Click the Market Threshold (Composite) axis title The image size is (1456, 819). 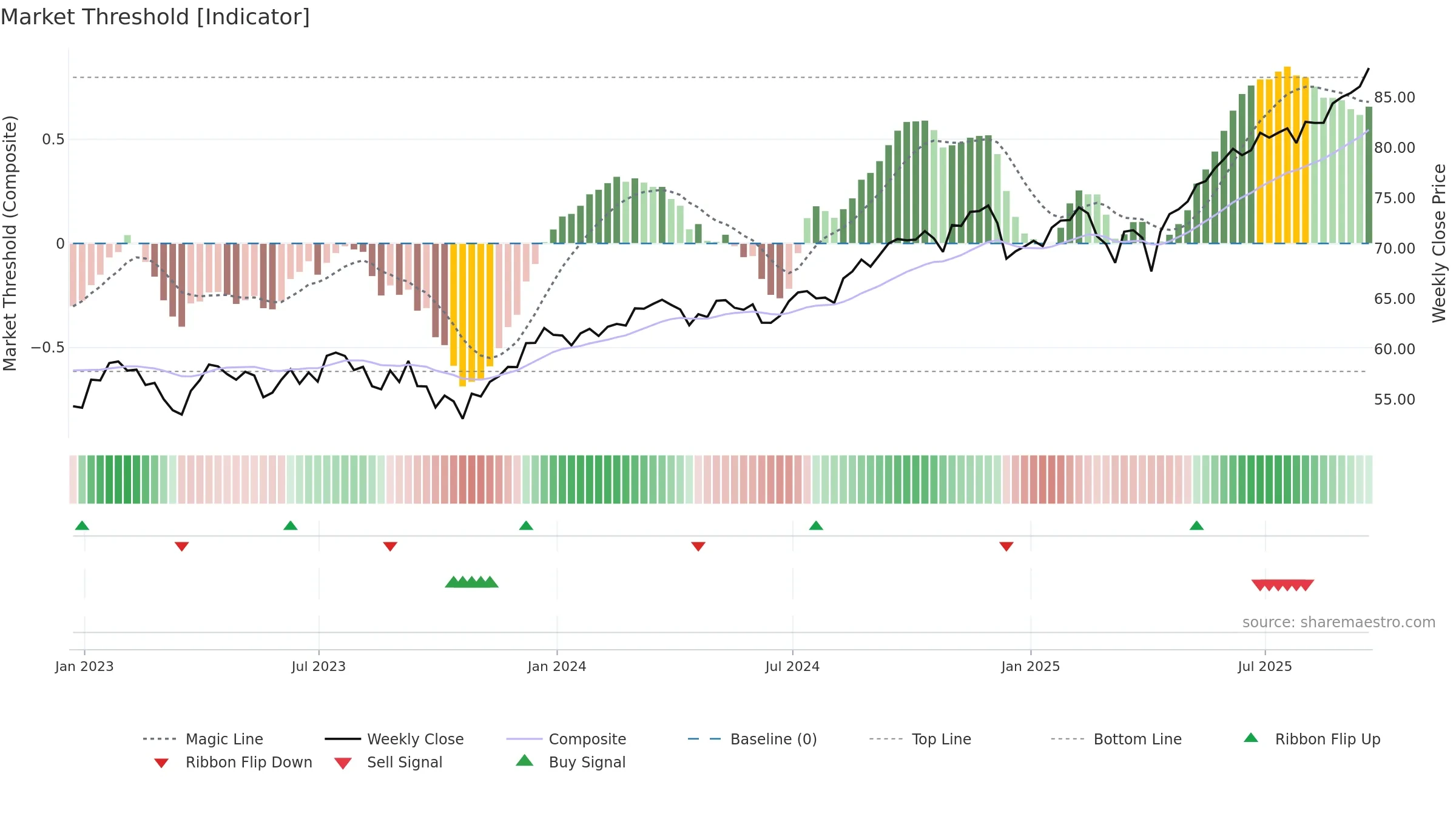point(10,243)
